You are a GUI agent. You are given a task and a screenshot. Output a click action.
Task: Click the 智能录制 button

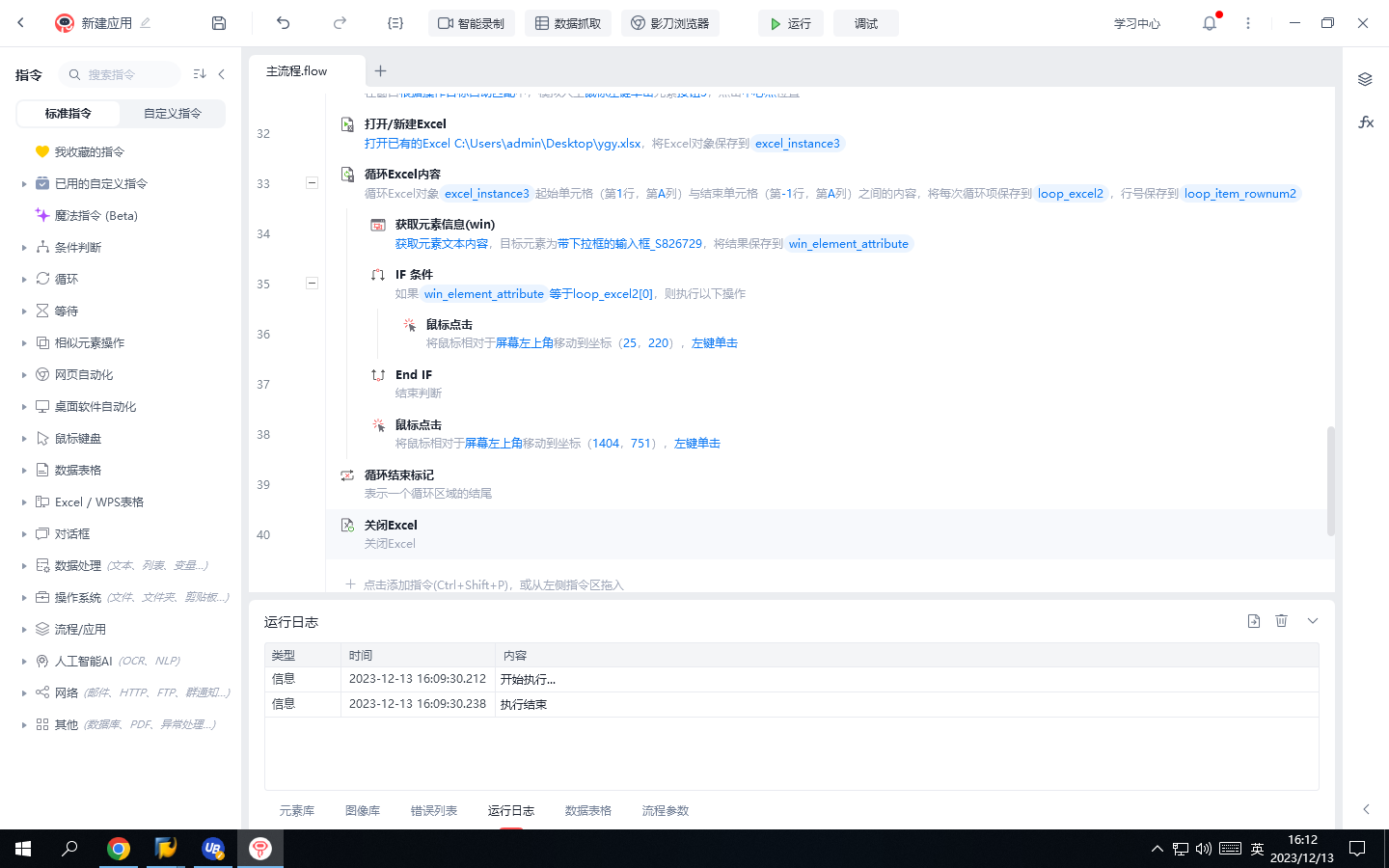[471, 23]
